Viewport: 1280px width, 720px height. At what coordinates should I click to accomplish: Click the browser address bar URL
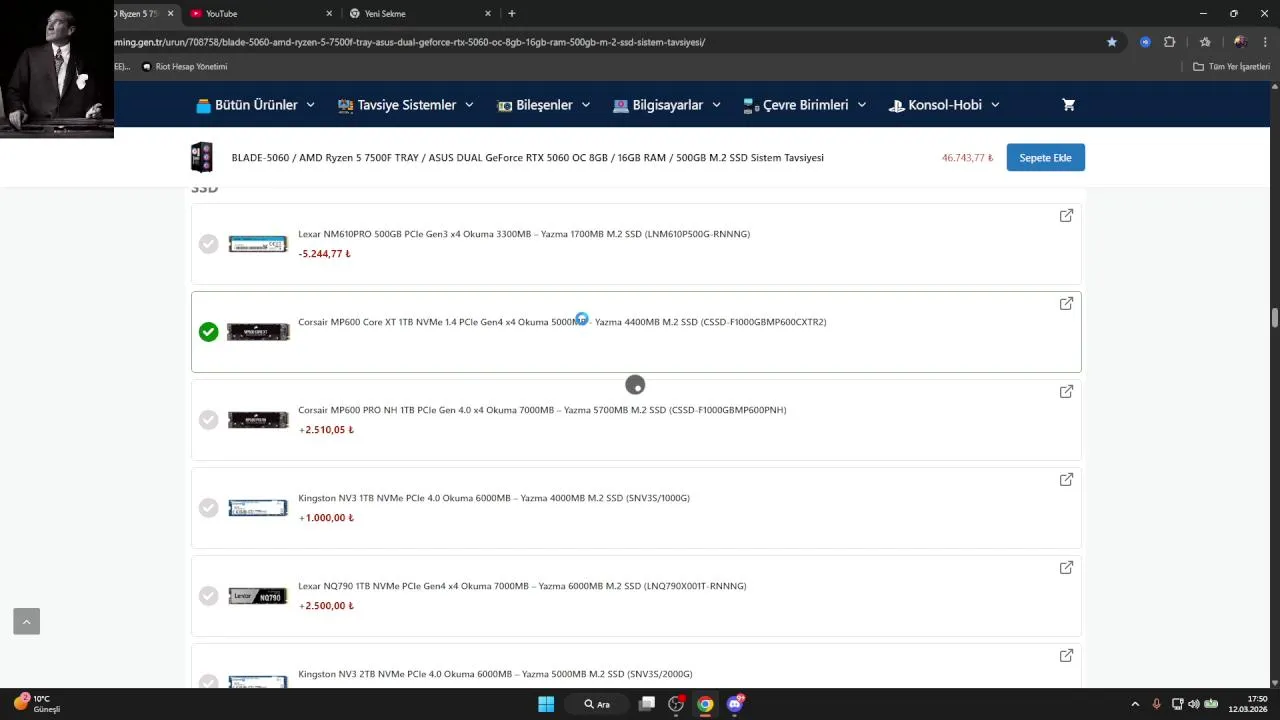410,42
